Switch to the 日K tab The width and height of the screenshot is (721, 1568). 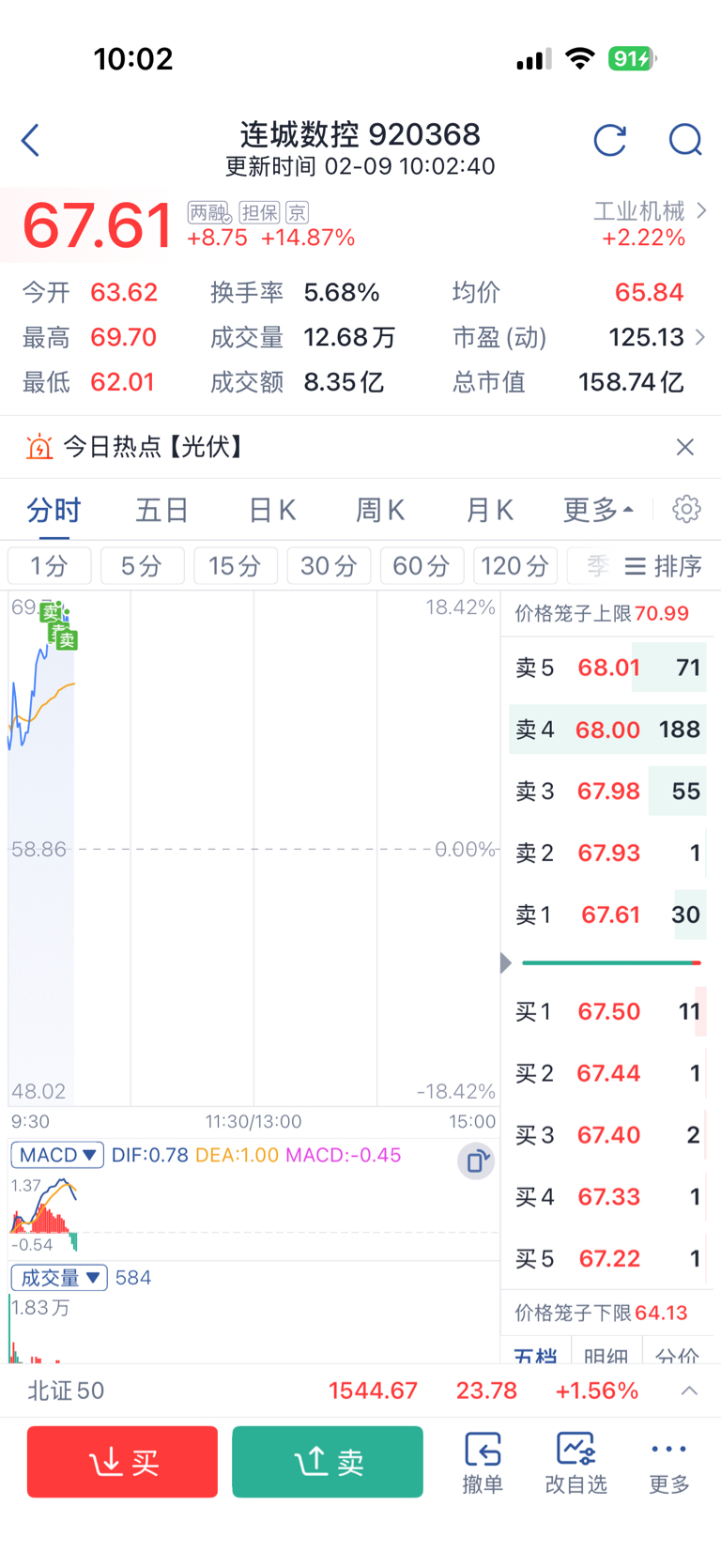[272, 510]
